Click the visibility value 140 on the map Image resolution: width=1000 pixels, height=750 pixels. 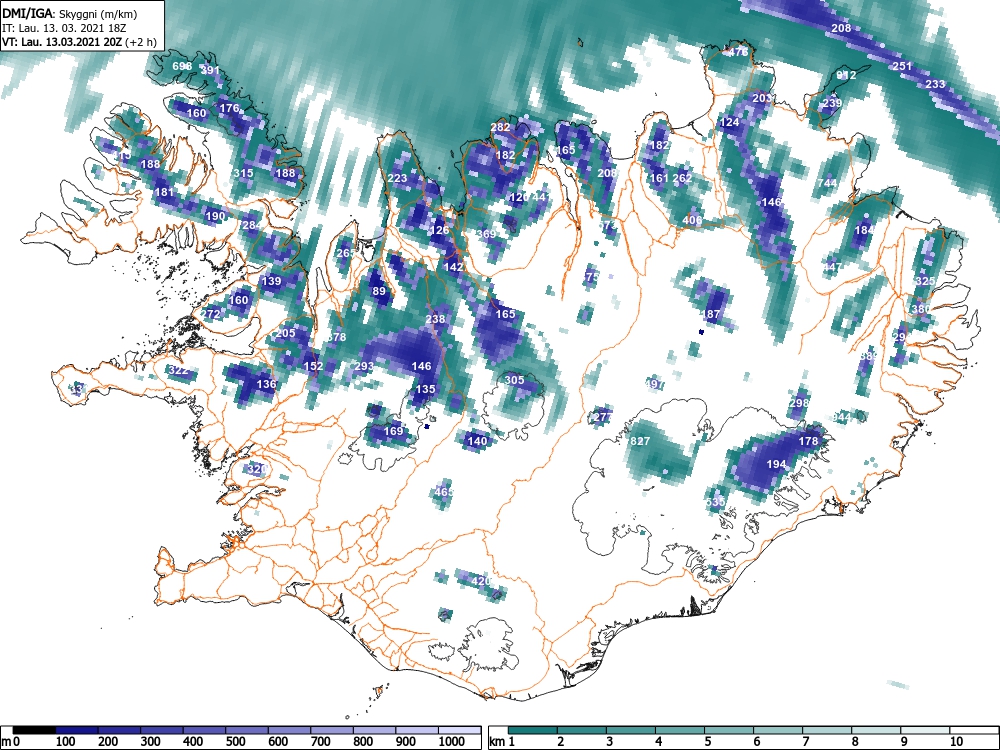click(477, 441)
